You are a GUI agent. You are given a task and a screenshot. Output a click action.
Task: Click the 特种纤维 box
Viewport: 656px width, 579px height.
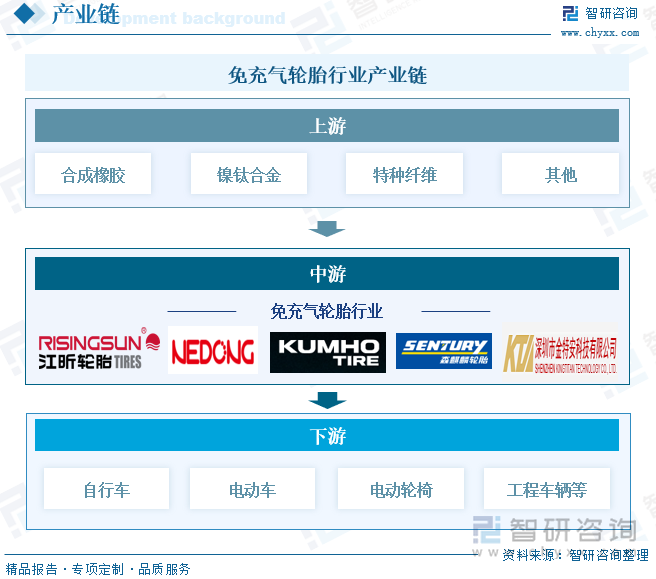[x=405, y=174]
